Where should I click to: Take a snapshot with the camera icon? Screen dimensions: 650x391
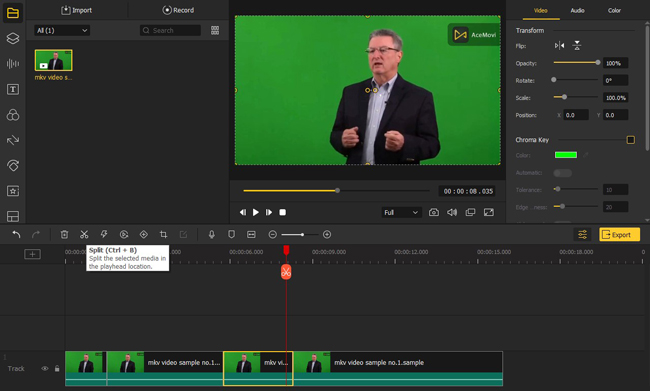(434, 212)
